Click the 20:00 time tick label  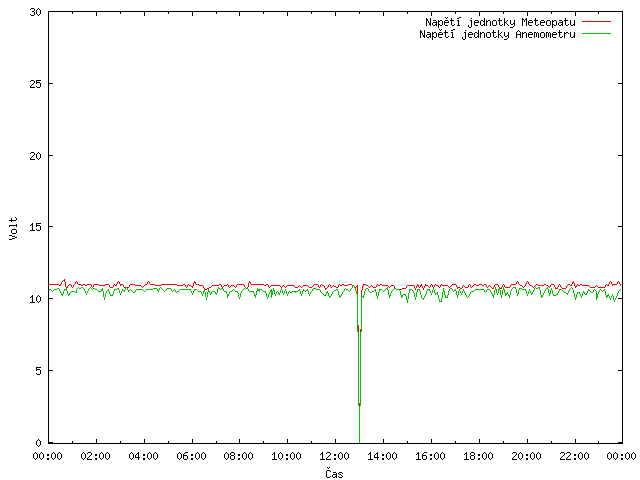click(527, 456)
